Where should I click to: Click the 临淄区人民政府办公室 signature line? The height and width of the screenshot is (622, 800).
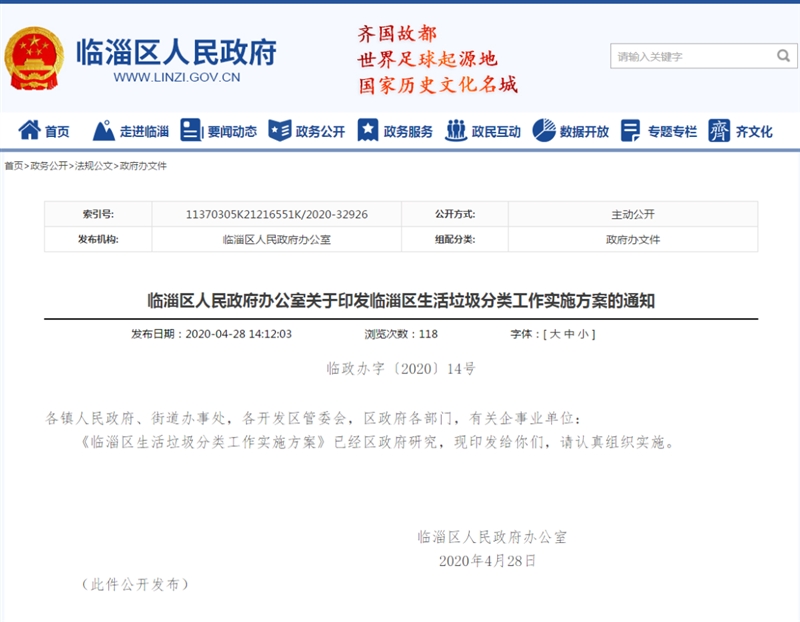492,537
